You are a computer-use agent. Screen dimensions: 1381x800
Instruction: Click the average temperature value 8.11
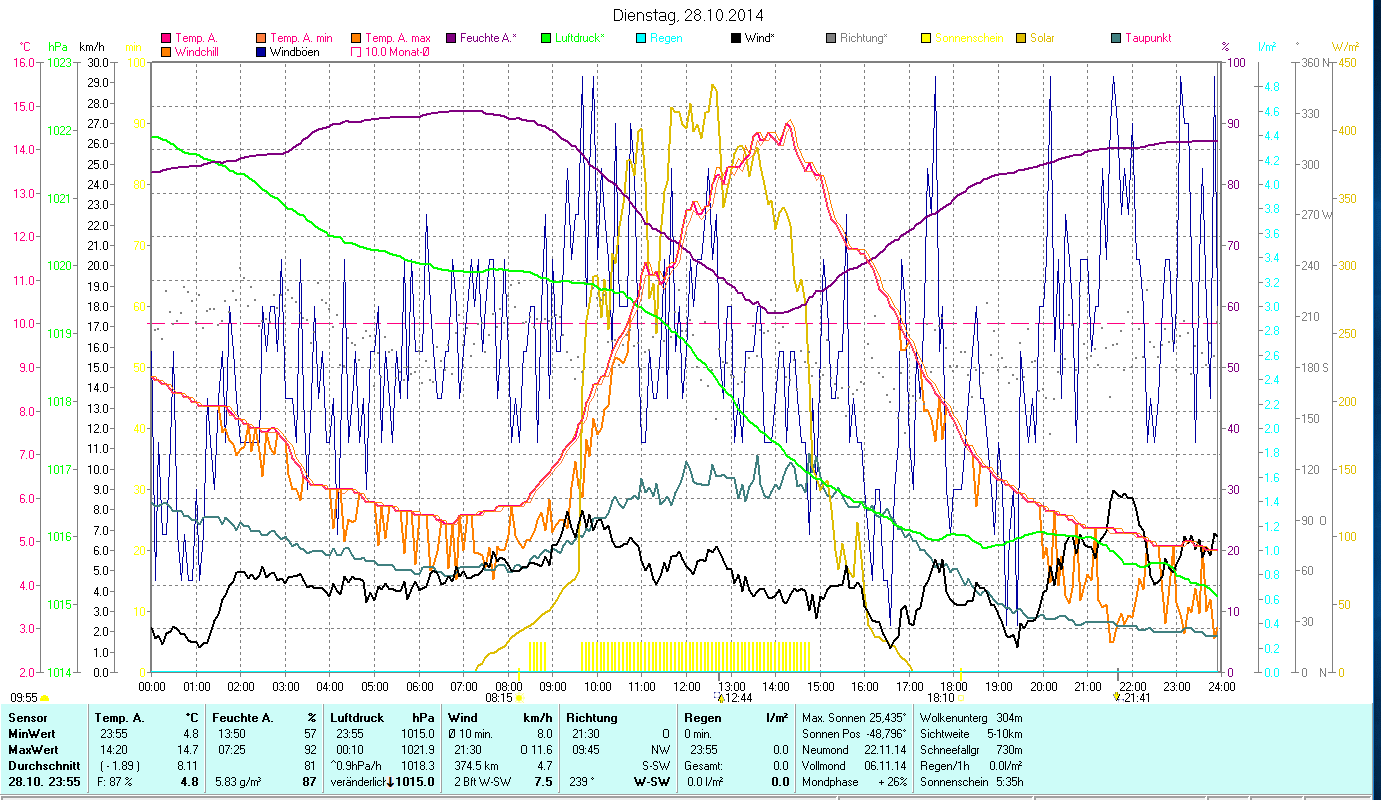(189, 765)
